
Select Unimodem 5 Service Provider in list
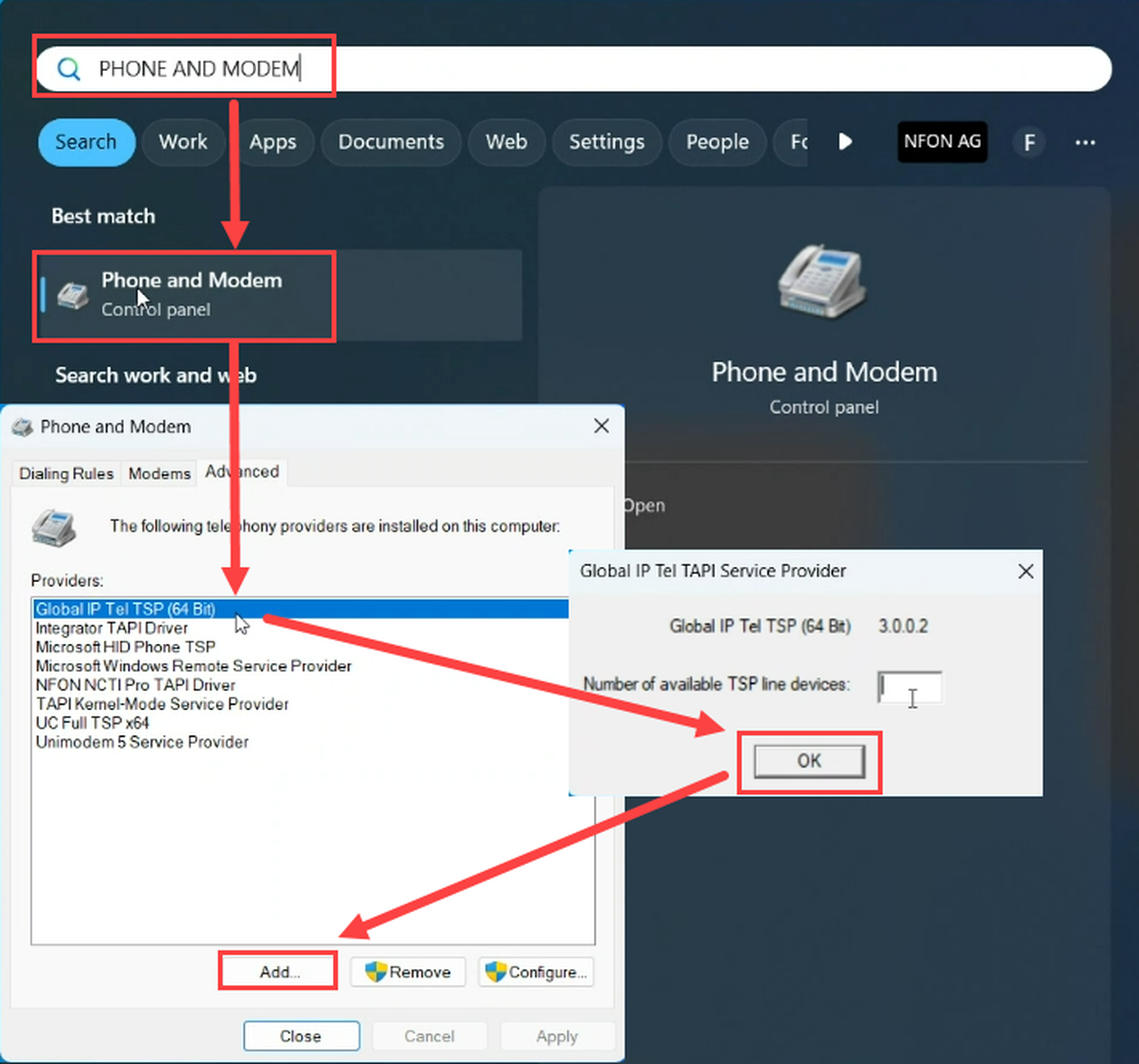[142, 742]
